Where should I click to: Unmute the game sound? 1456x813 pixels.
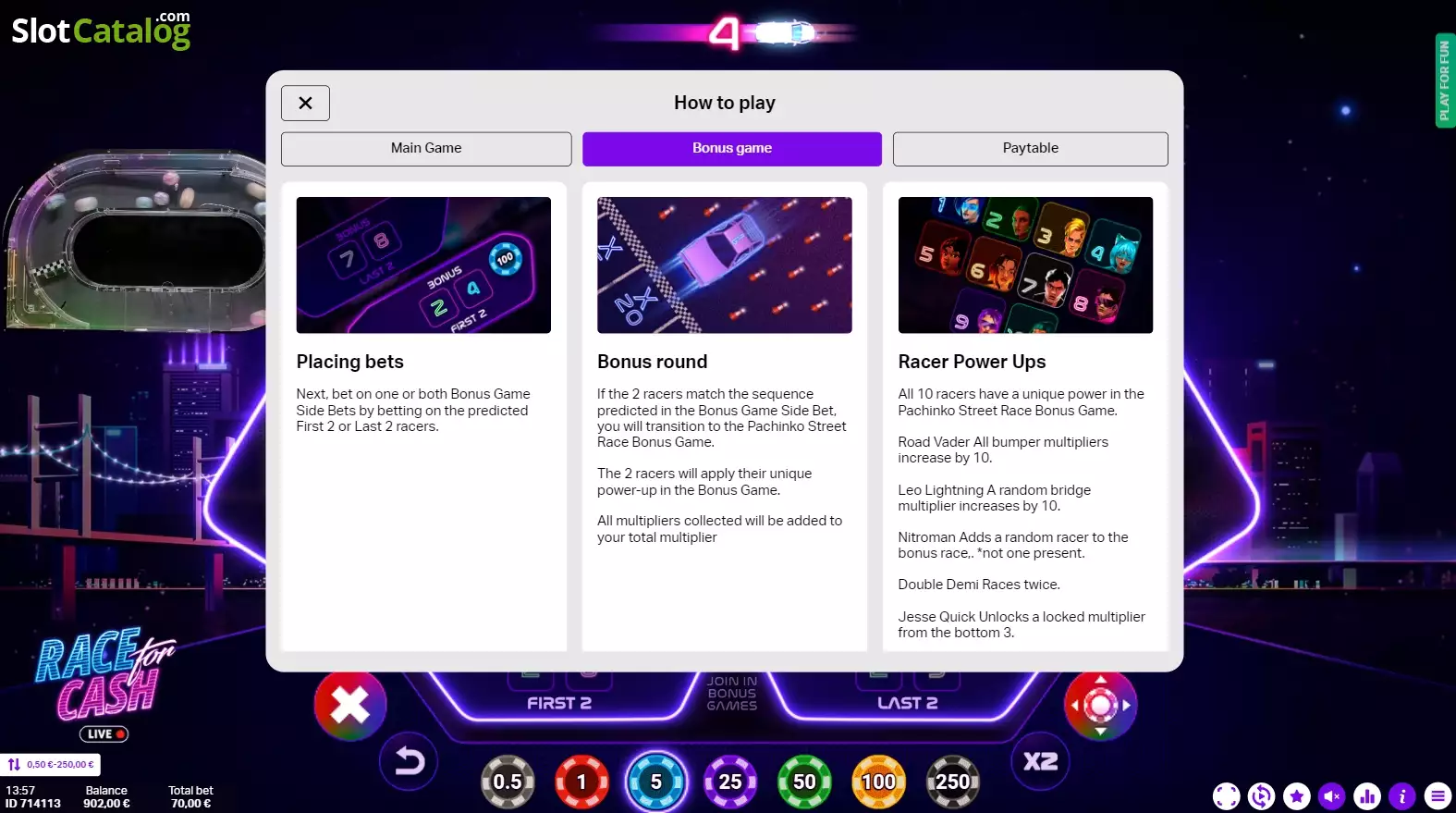1331,795
